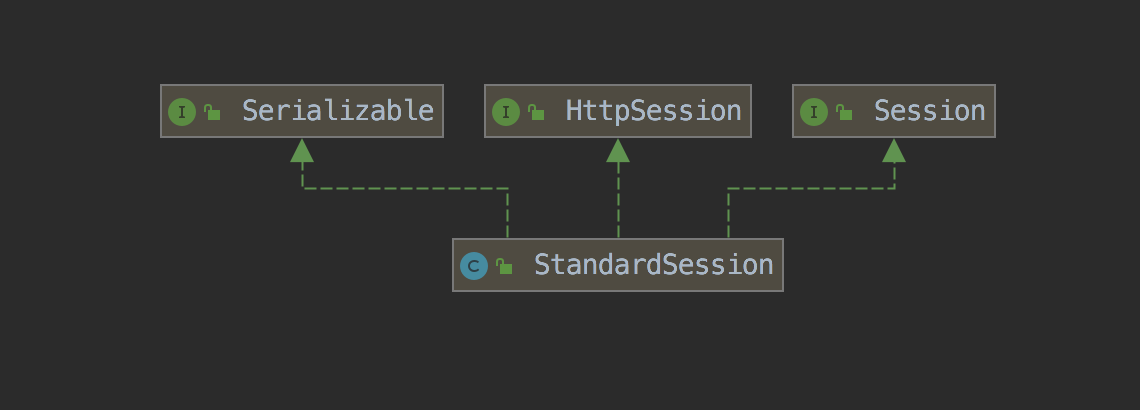The image size is (1140, 410).
Task: Click the arrowhead pointing into the Session node
Action: coord(894,150)
